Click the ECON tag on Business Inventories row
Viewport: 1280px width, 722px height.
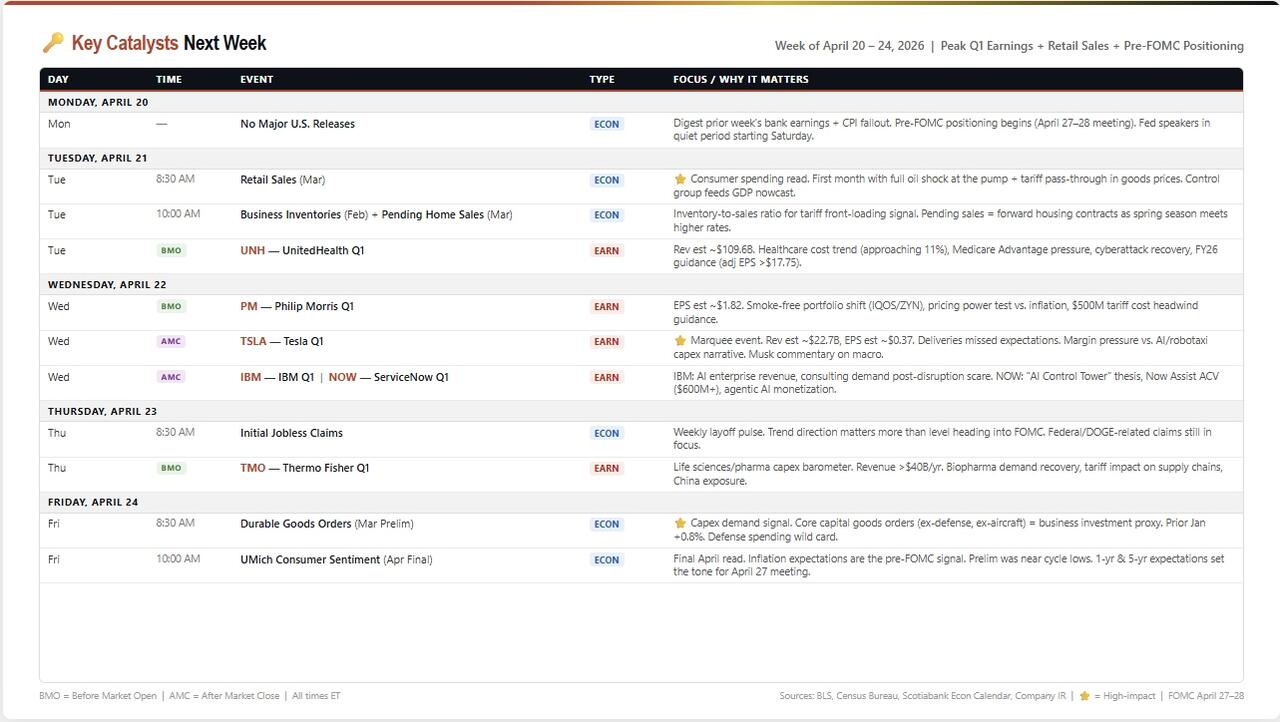606,215
